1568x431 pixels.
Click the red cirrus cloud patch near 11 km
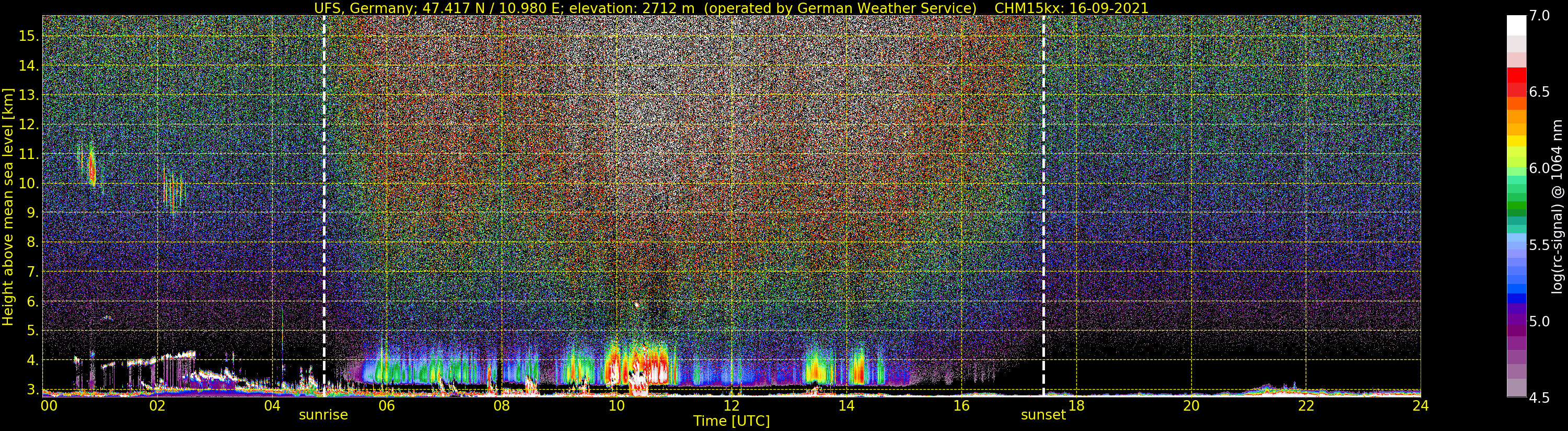92,168
